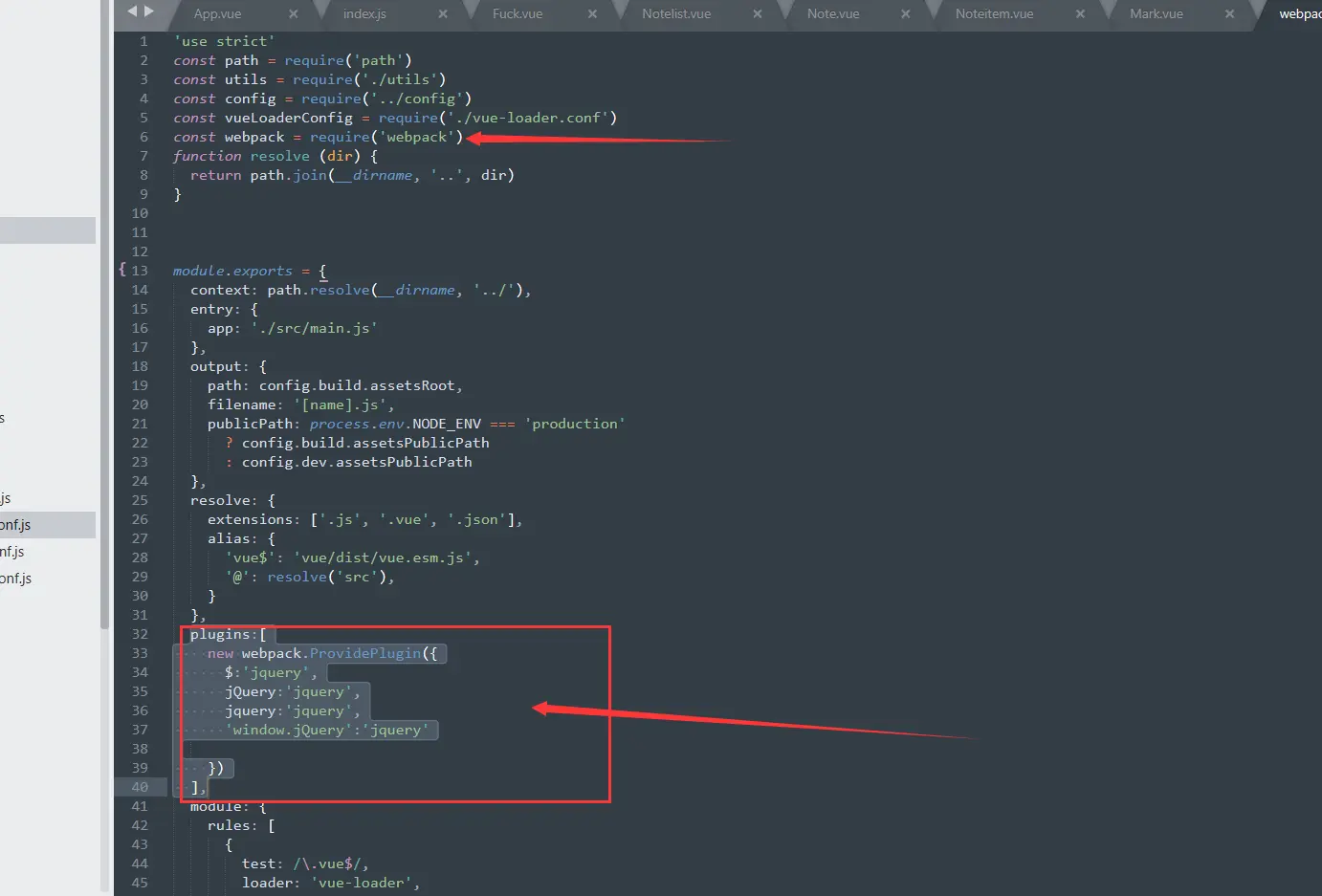The height and width of the screenshot is (896, 1322).
Task: Close the App.vue tab
Action: pos(293,13)
